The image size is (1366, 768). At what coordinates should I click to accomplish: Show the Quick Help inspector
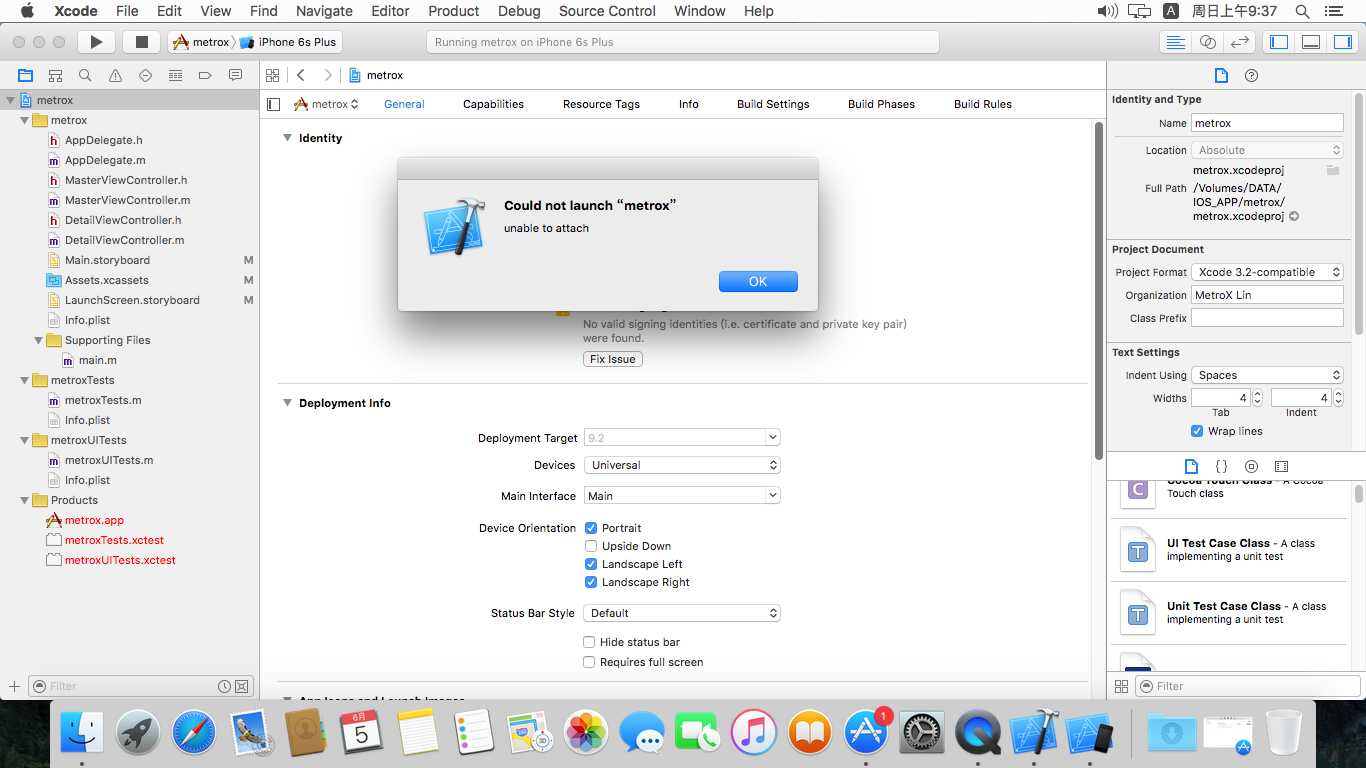1251,75
